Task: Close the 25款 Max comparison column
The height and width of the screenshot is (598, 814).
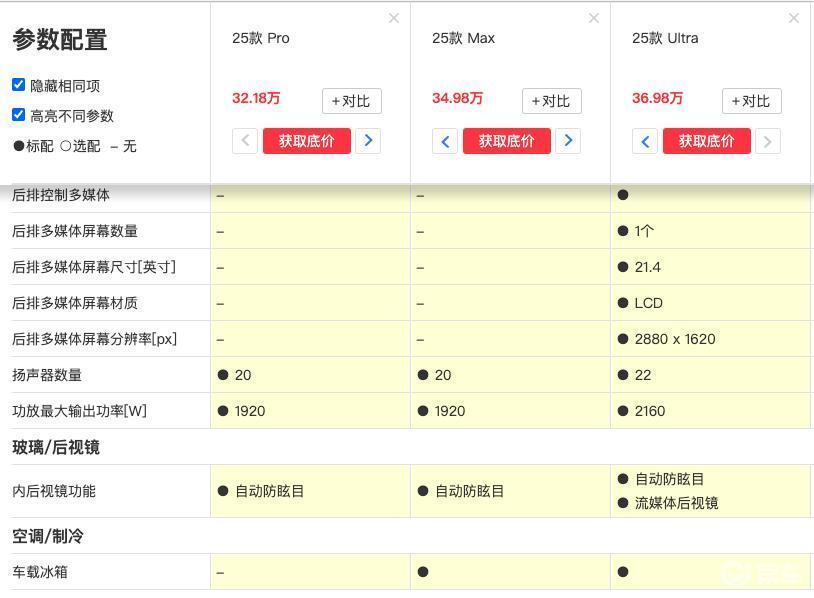Action: [594, 19]
